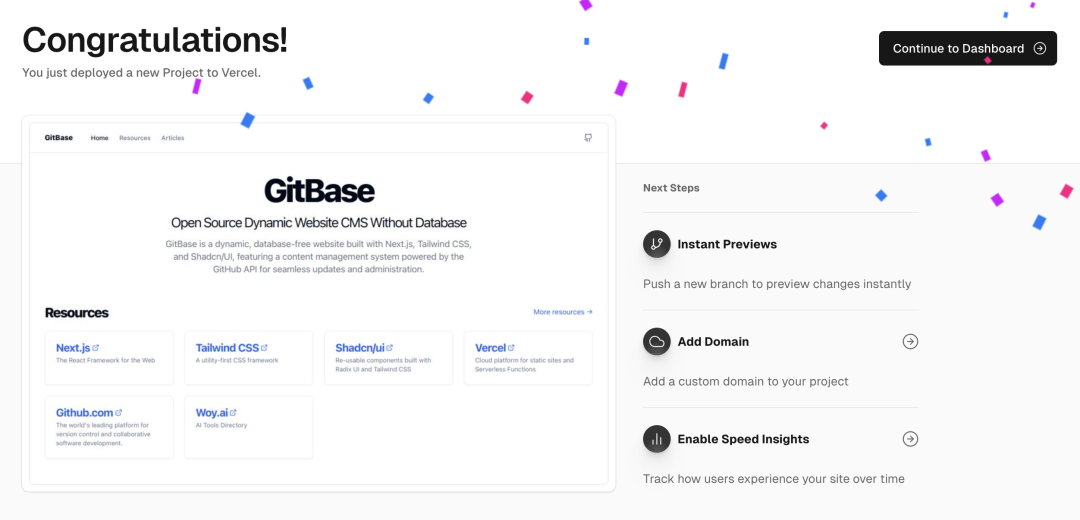Click the Enable Speed Insights heading
Image resolution: width=1080 pixels, height=520 pixels.
coord(743,439)
